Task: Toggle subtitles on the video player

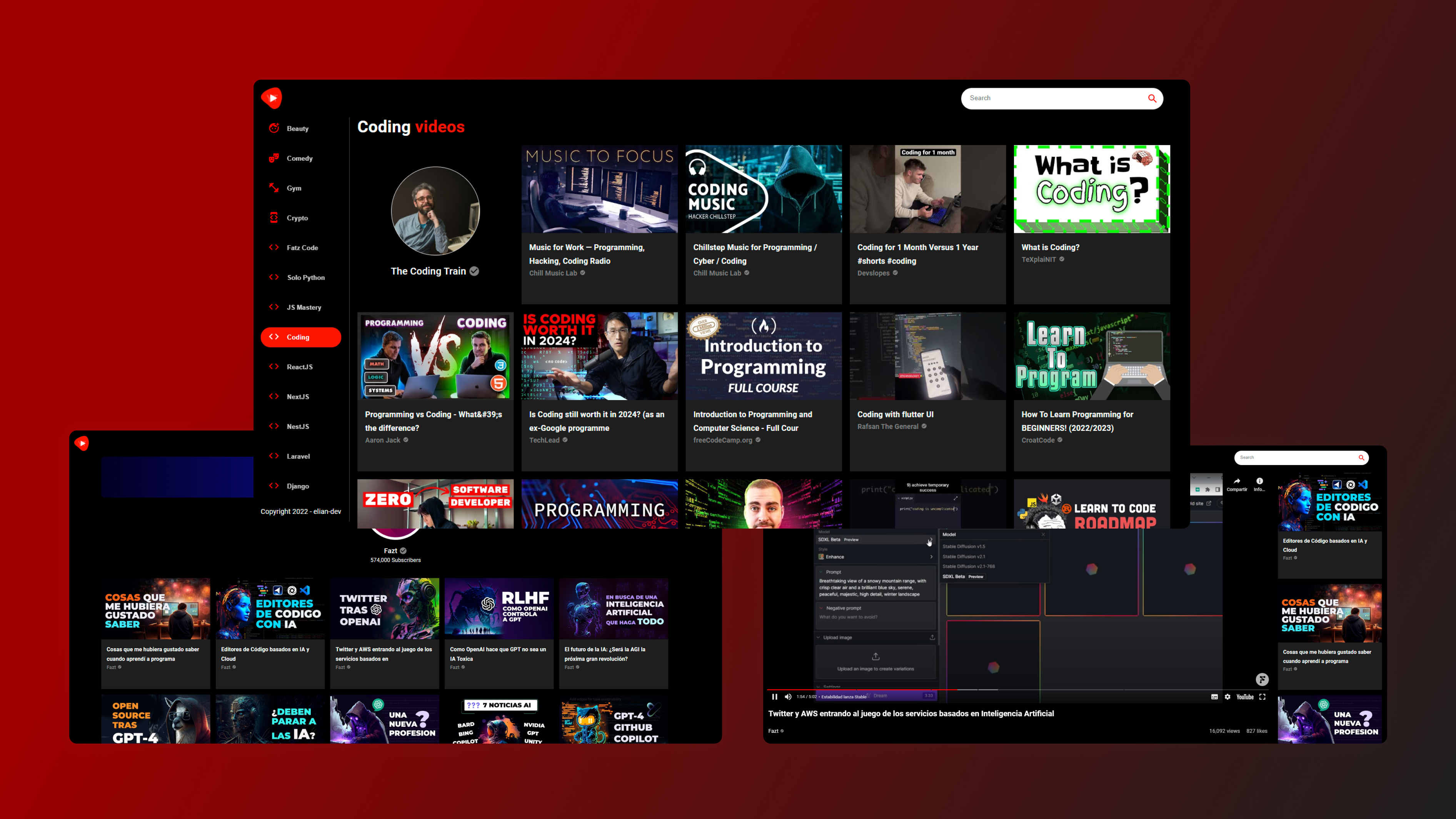Action: tap(1214, 697)
